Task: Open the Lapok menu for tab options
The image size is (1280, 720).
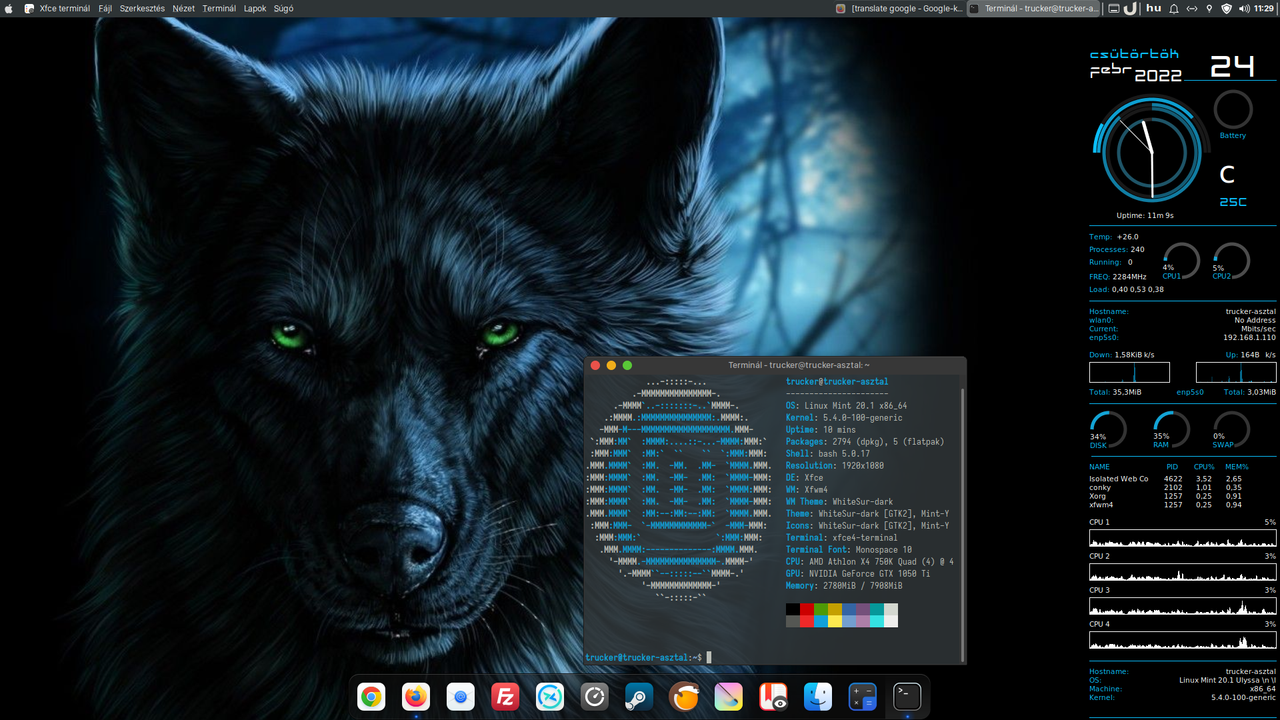Action: (255, 8)
